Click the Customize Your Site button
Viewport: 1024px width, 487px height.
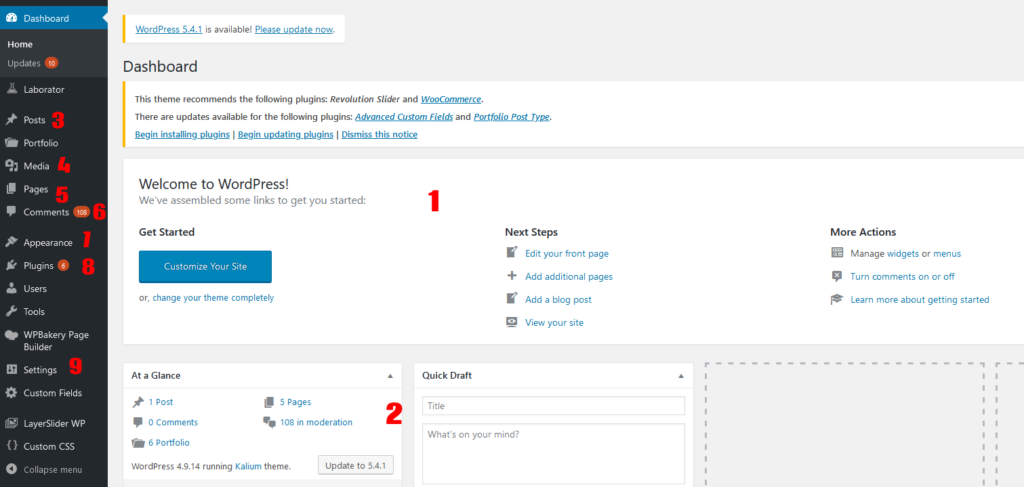pos(205,266)
